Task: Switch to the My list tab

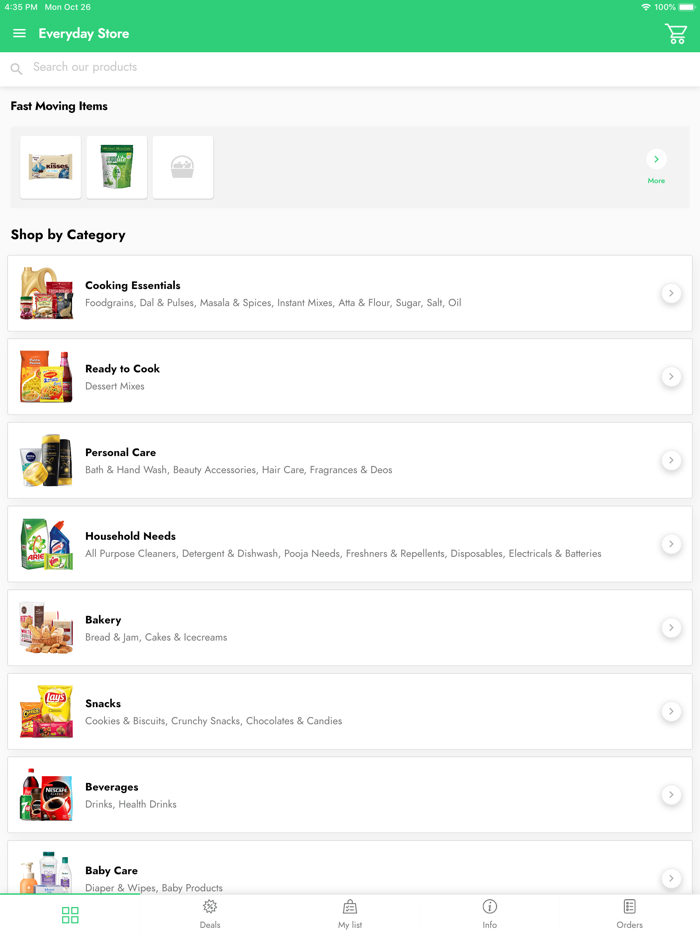Action: (350, 912)
